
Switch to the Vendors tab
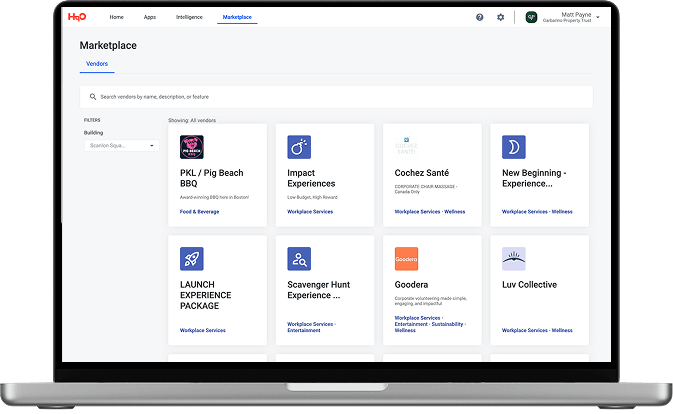click(x=97, y=64)
